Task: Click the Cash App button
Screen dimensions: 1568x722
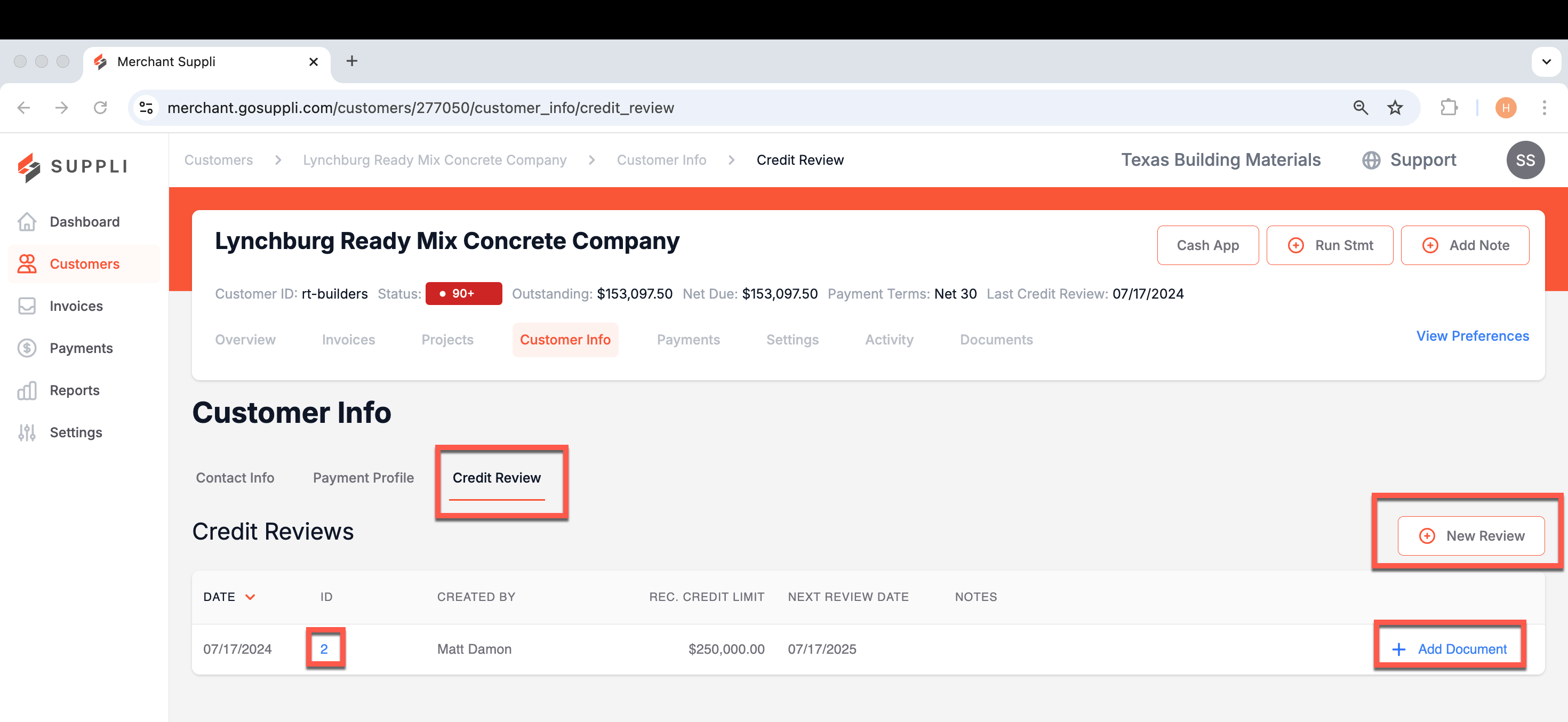Action: coord(1207,245)
